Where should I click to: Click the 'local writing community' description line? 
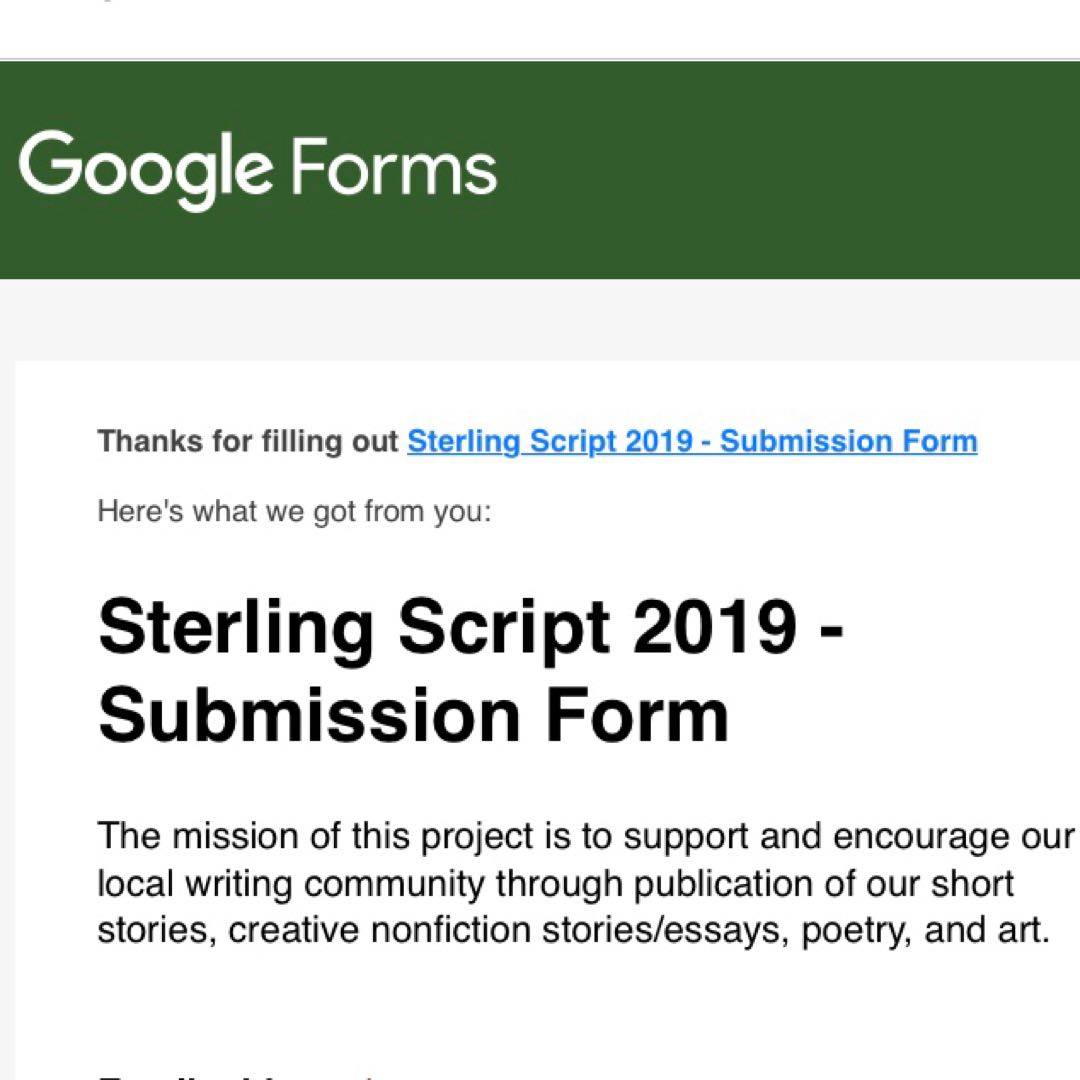pyautogui.click(x=555, y=883)
